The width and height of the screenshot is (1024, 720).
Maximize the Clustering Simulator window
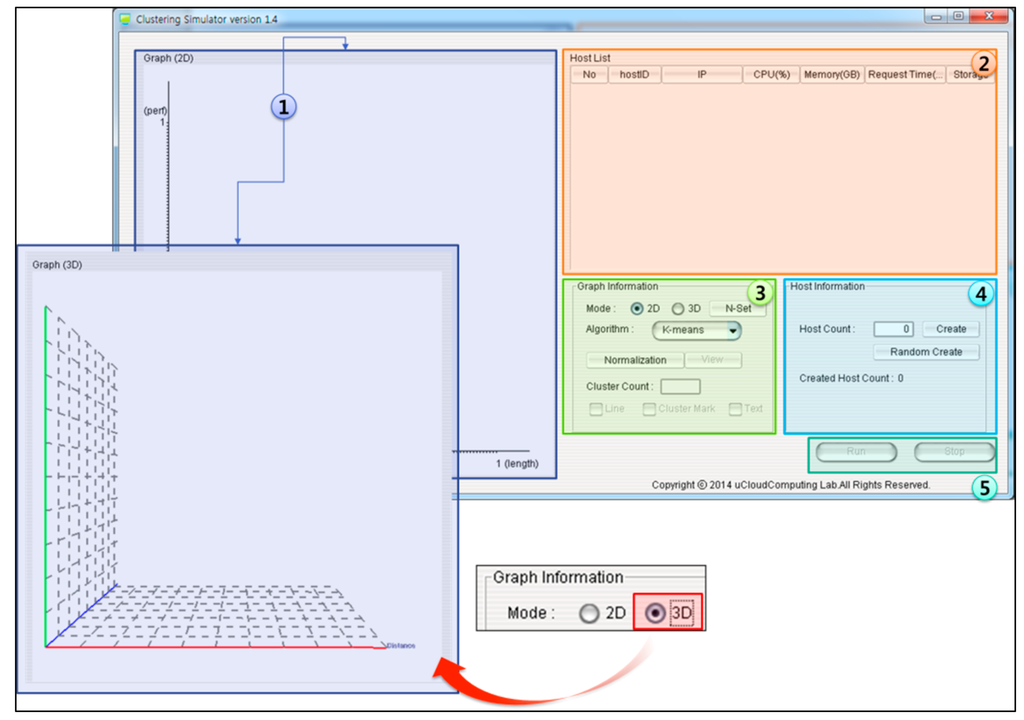tap(958, 17)
